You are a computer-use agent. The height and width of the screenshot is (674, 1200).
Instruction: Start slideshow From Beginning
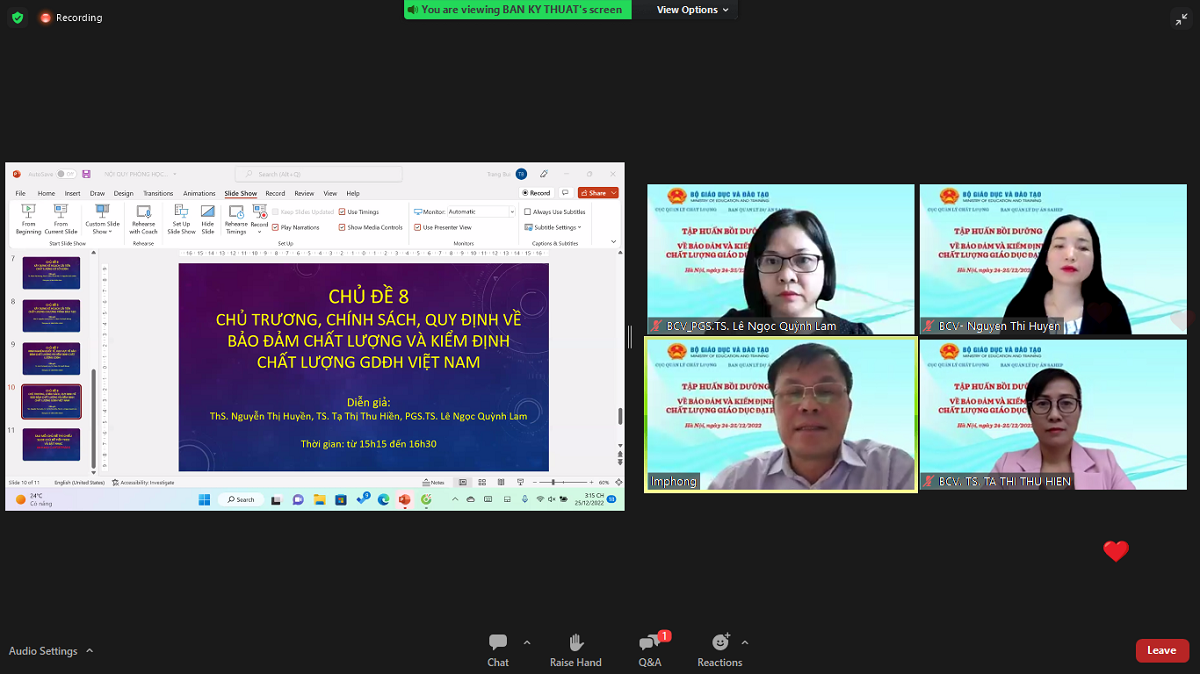pos(28,218)
